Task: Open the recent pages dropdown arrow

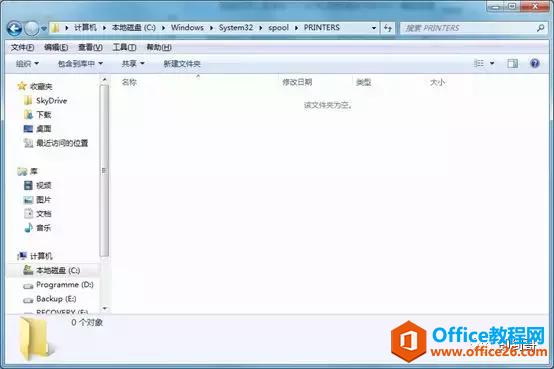Action: click(x=44, y=29)
